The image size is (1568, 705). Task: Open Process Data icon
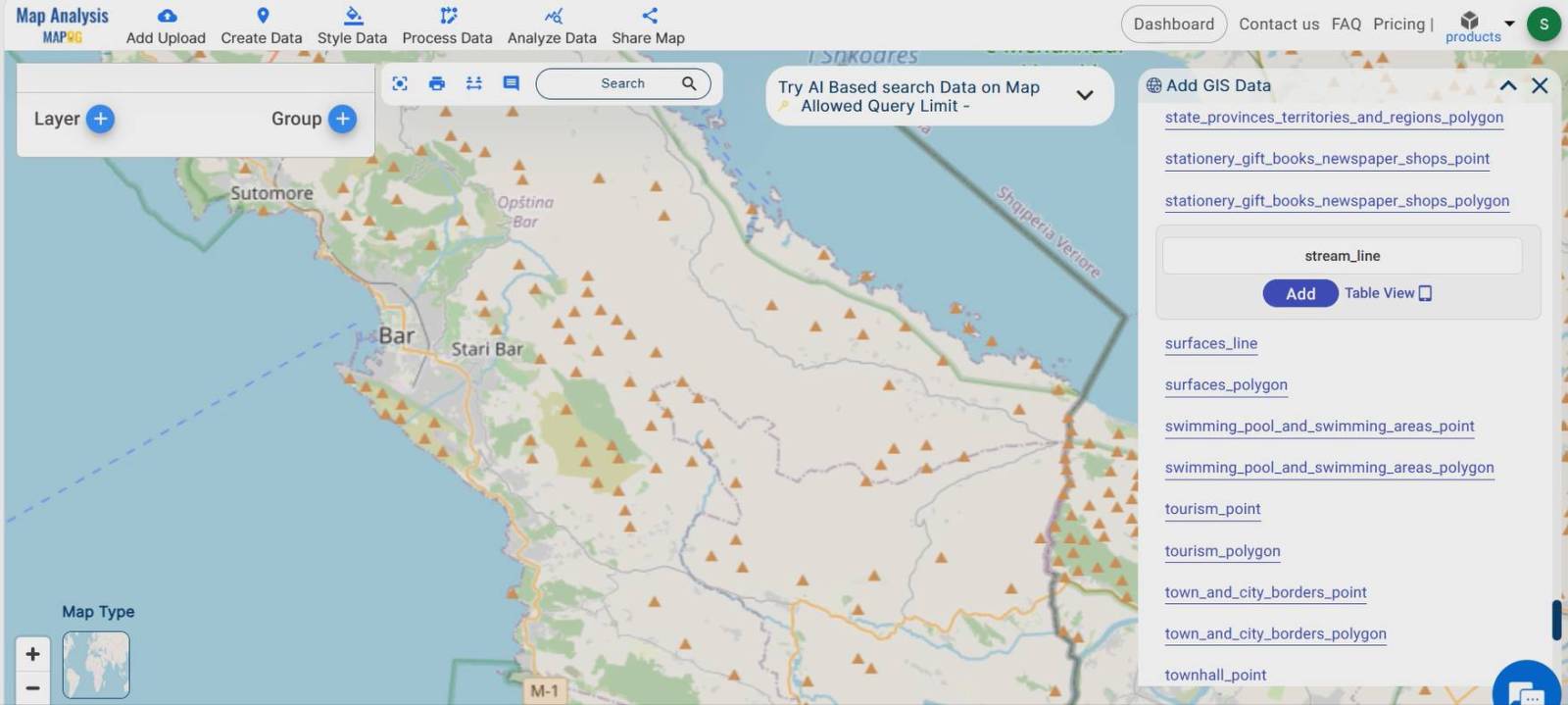point(448,16)
